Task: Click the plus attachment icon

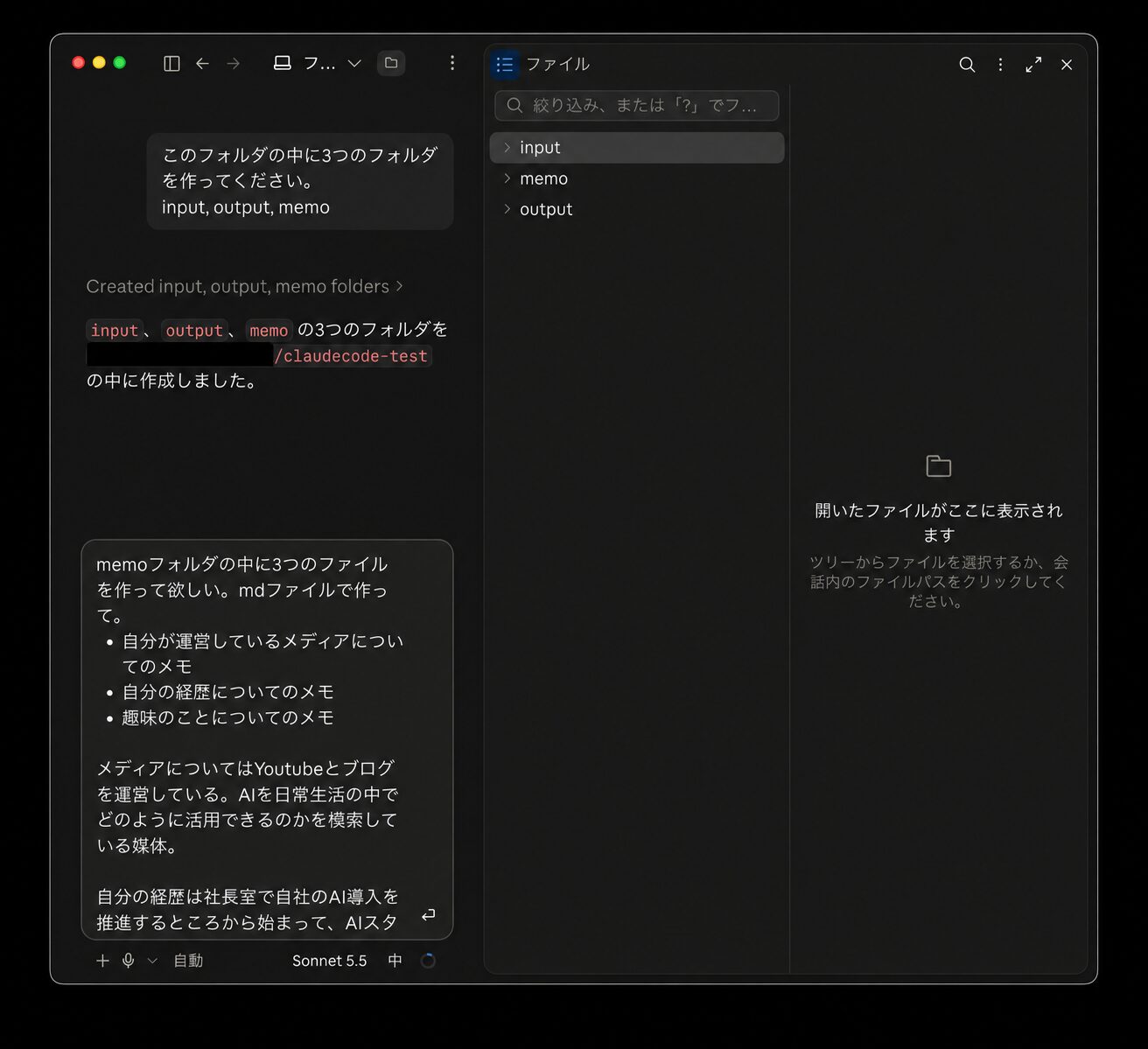Action: coord(102,961)
